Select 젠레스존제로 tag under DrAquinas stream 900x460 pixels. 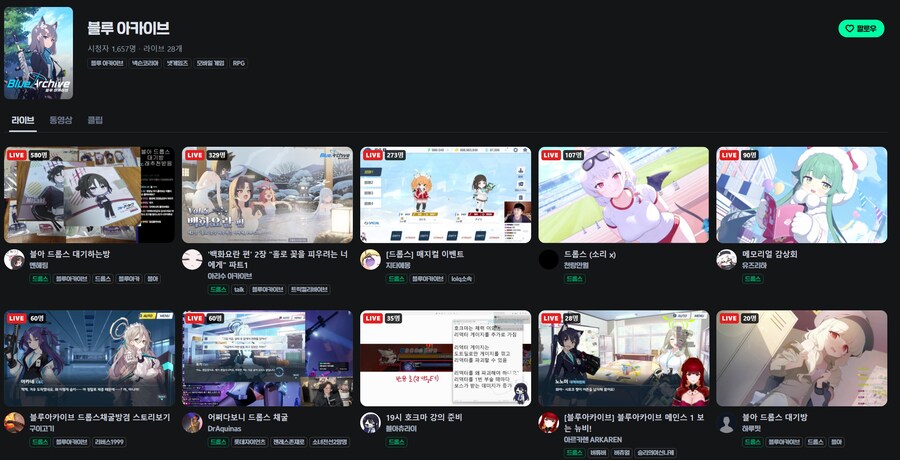click(288, 442)
